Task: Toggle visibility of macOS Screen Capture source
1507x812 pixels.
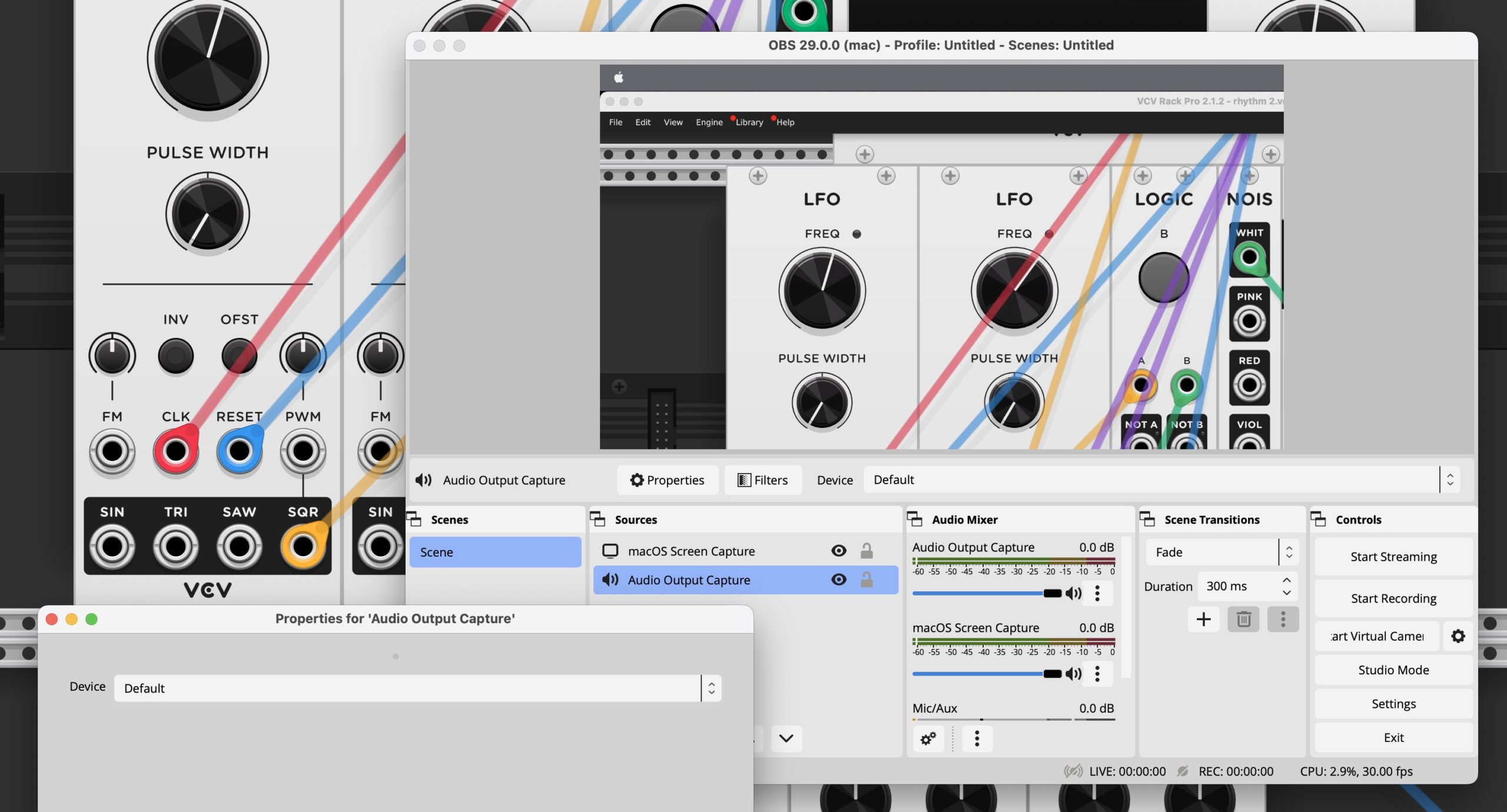Action: pyautogui.click(x=838, y=550)
